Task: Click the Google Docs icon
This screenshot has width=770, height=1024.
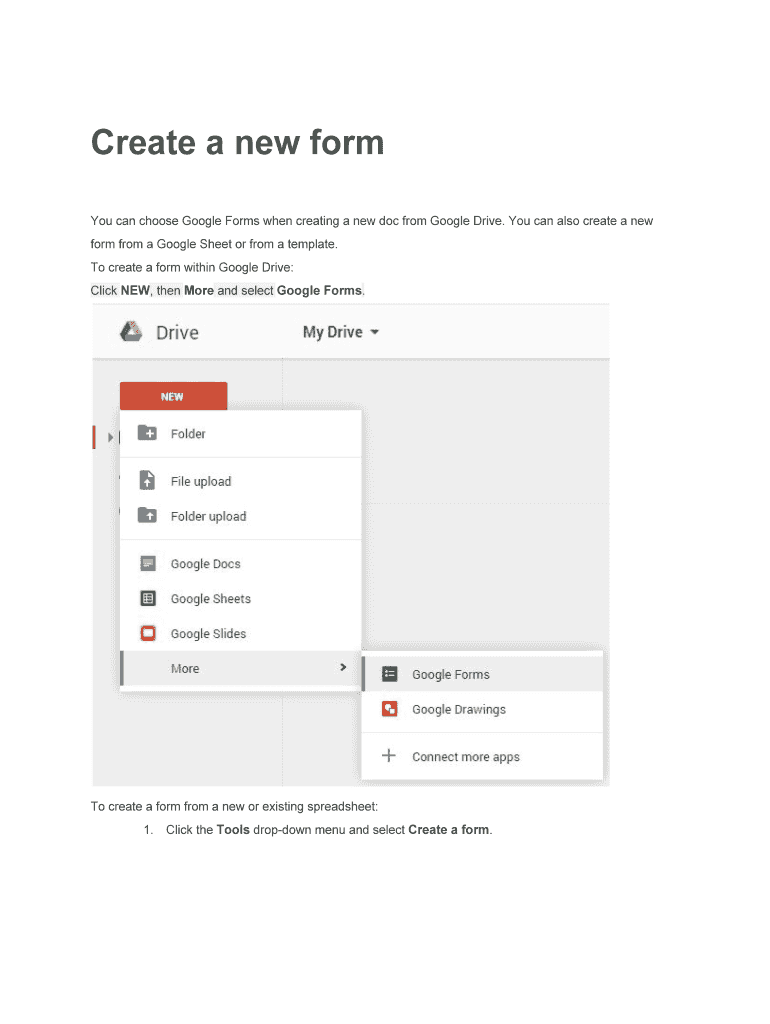Action: tap(147, 564)
